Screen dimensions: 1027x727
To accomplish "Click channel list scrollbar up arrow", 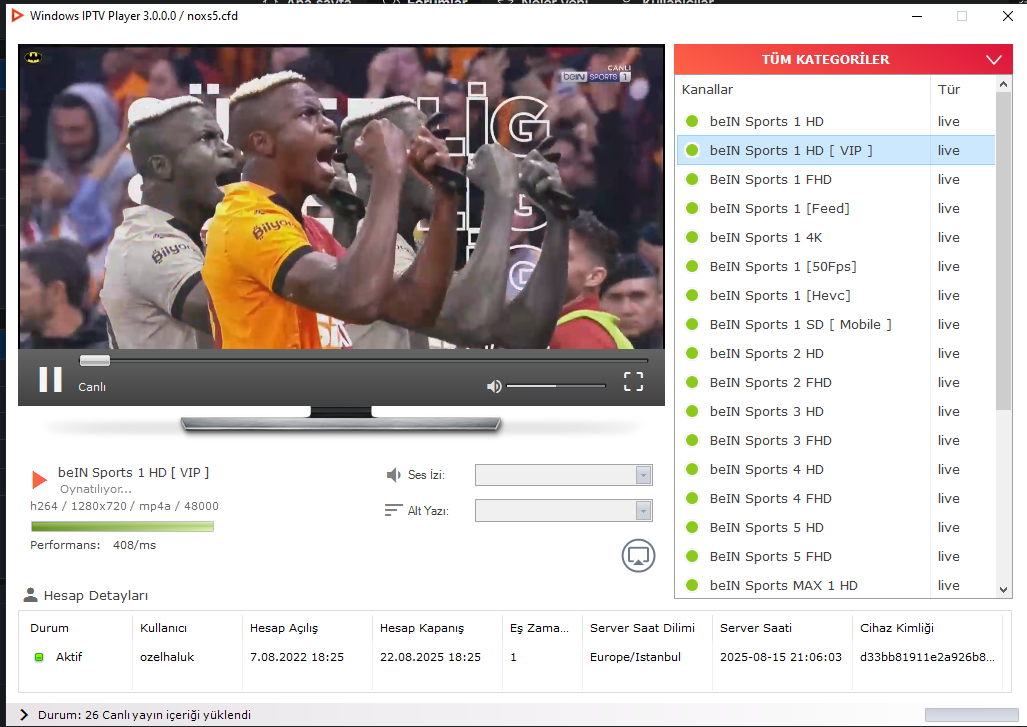I will point(1003,84).
